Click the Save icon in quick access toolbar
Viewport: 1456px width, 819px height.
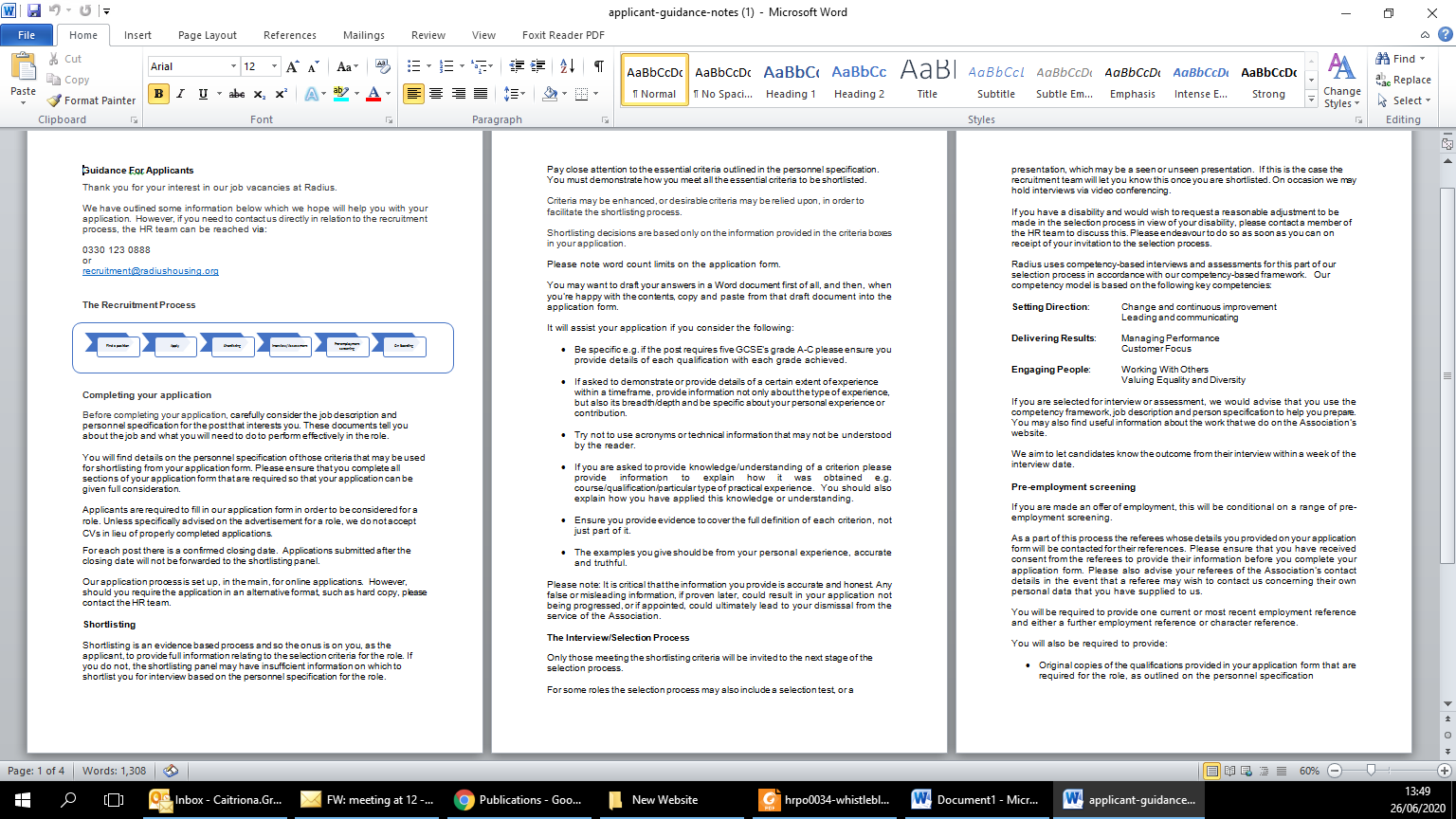[x=34, y=12]
